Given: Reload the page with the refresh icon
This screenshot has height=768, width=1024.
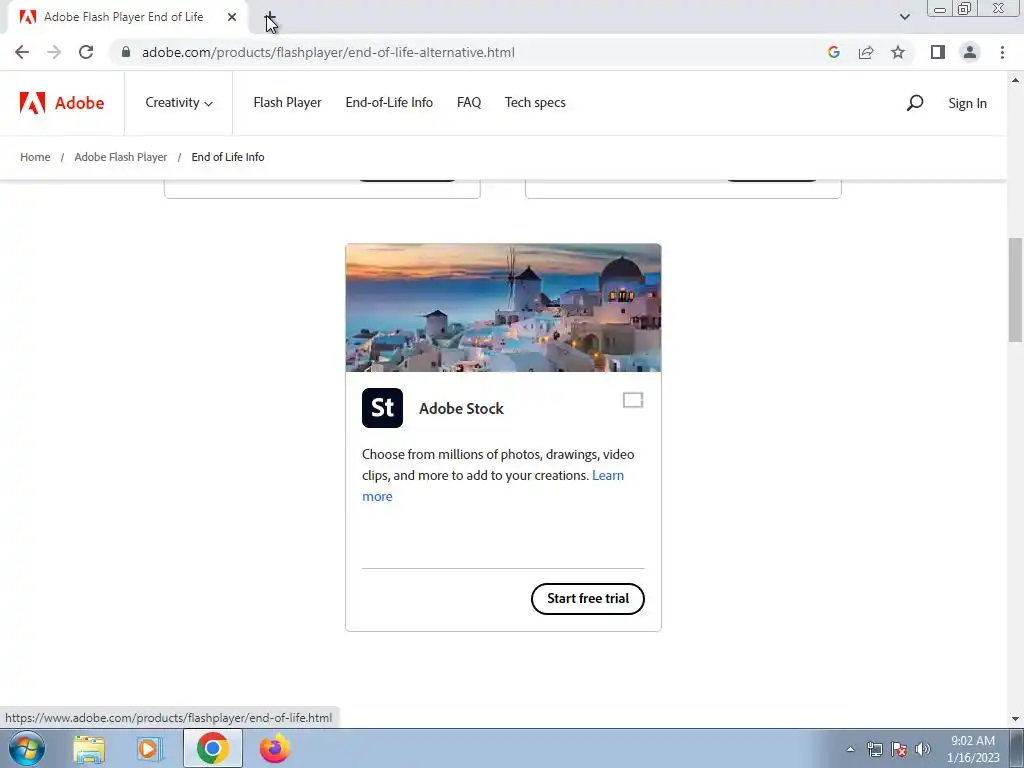Looking at the screenshot, I should coord(86,52).
